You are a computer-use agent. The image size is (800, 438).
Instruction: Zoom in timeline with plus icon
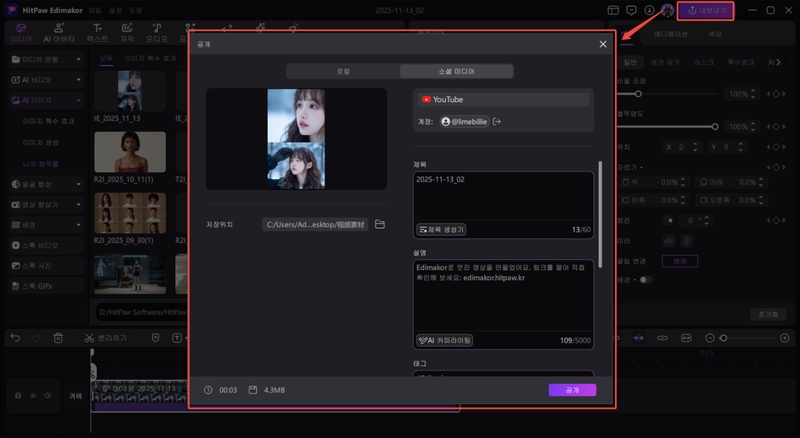tap(785, 338)
